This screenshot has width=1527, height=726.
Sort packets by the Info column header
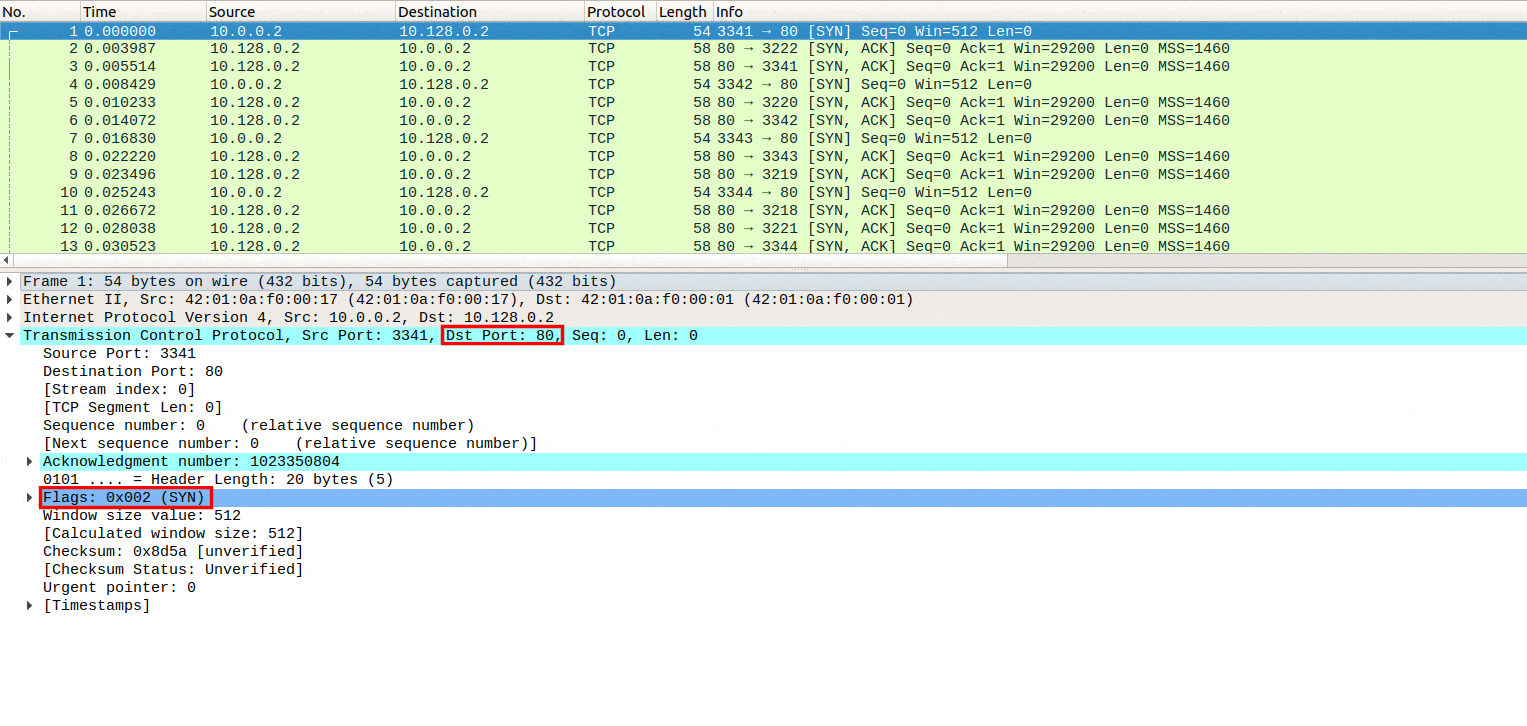[1120, 12]
